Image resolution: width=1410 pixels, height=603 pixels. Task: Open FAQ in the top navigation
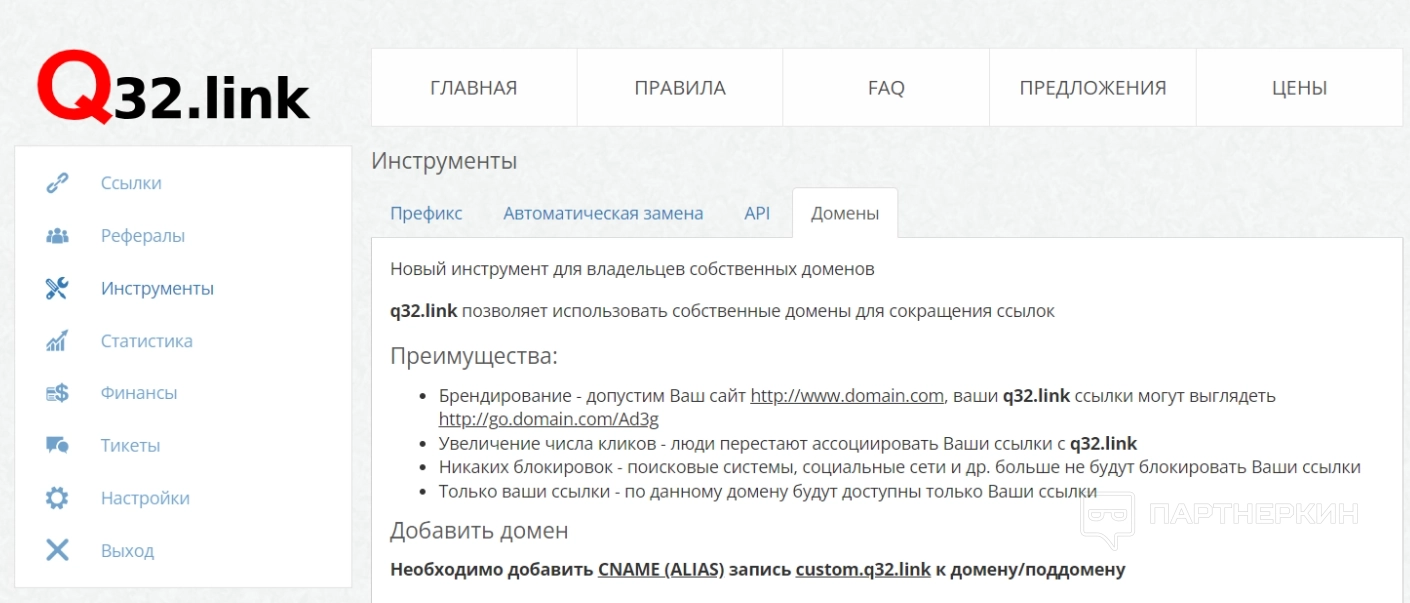click(886, 87)
